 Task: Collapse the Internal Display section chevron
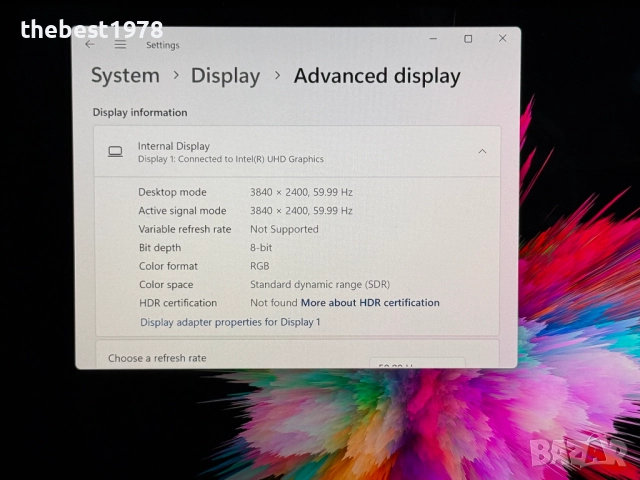tap(482, 152)
